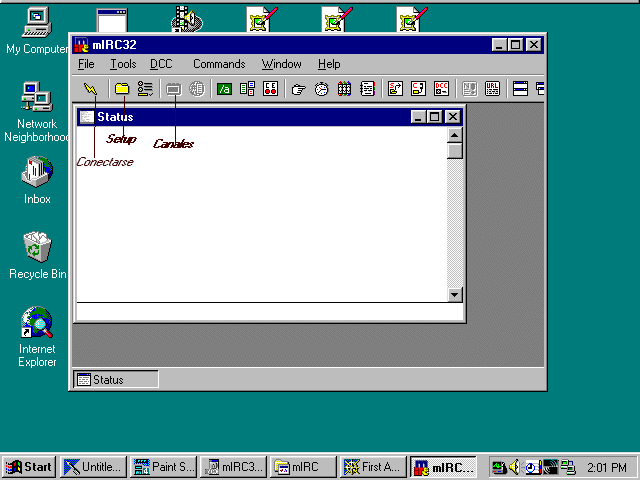The width and height of the screenshot is (640, 480).
Task: Click the network computers tray icon
Action: pyautogui.click(x=568, y=467)
